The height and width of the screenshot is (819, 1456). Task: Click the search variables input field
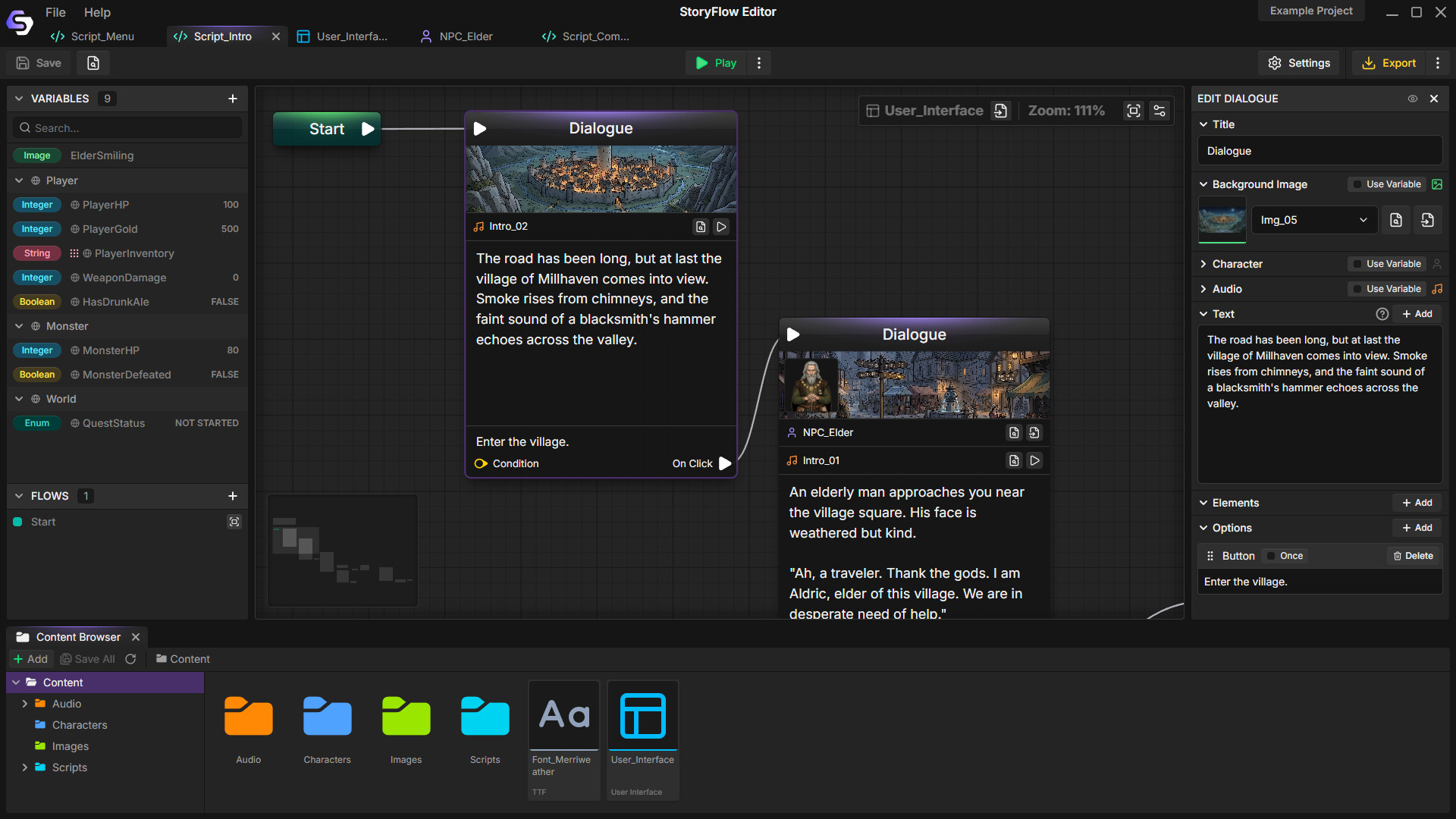pyautogui.click(x=127, y=127)
